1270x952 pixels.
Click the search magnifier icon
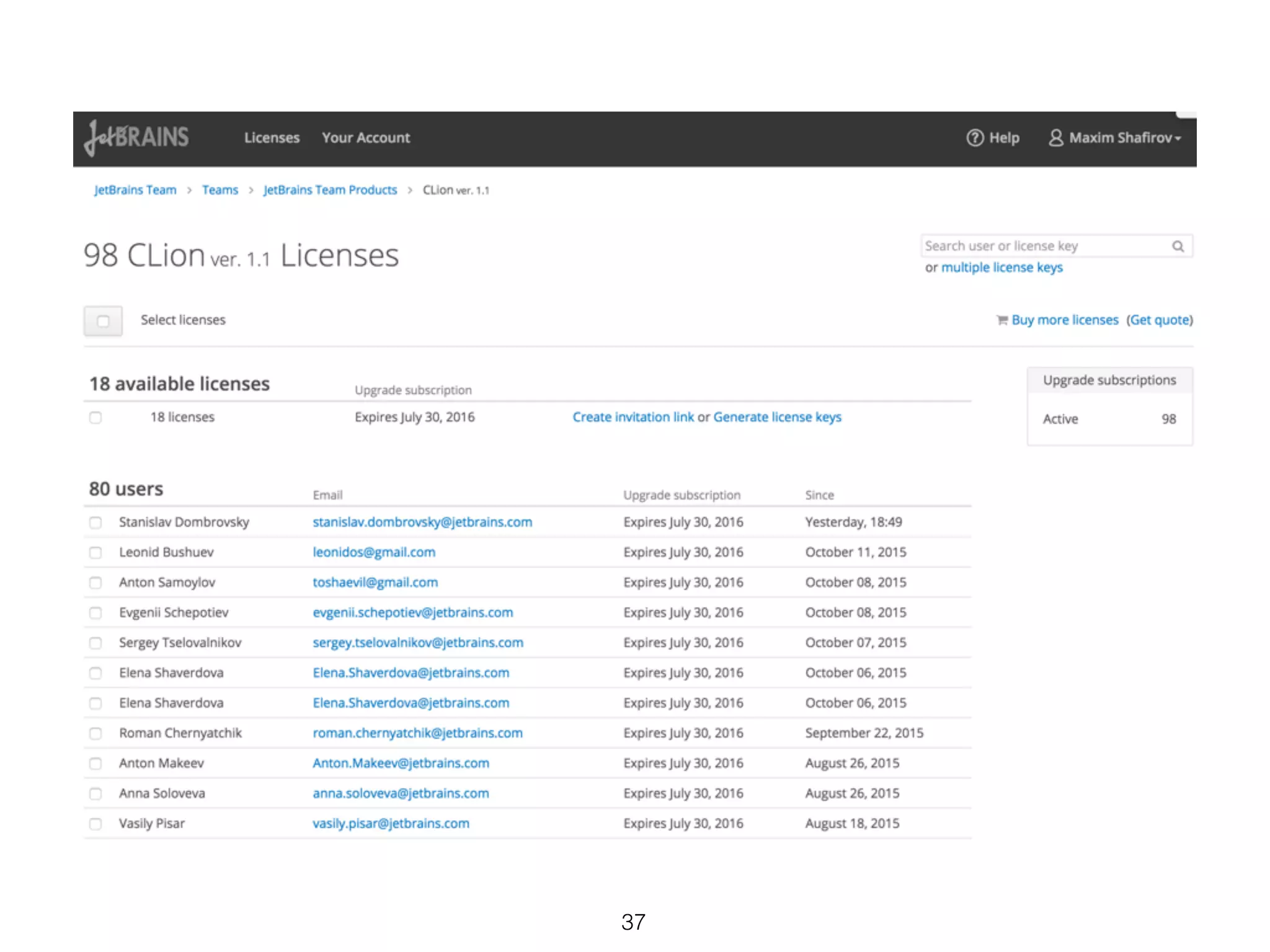click(x=1178, y=246)
